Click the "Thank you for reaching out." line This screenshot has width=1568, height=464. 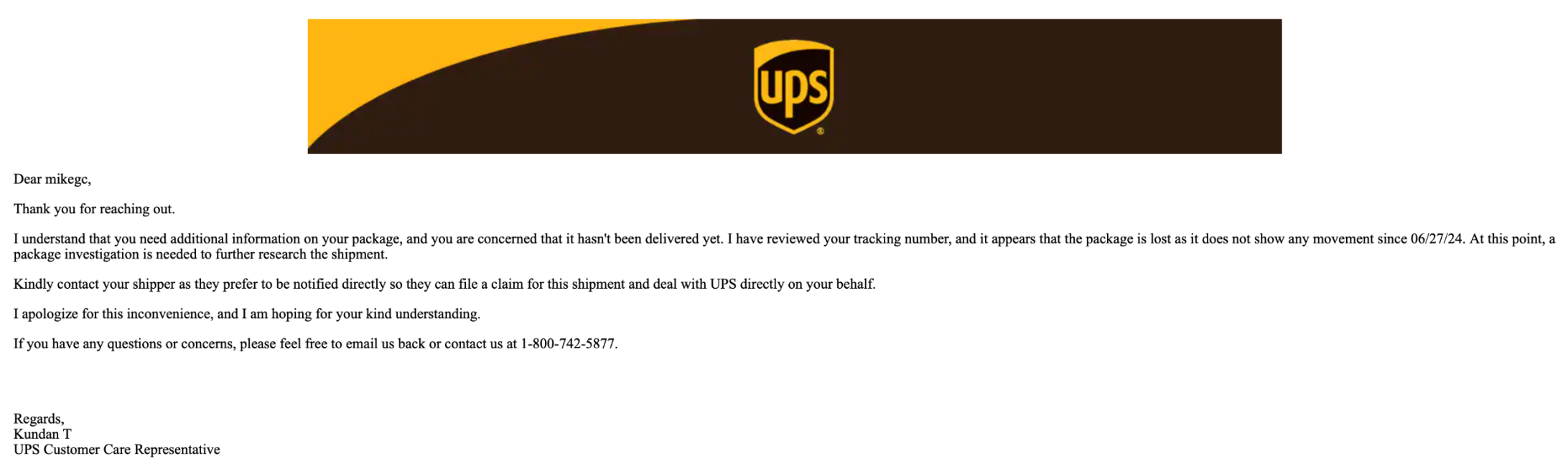coord(94,209)
